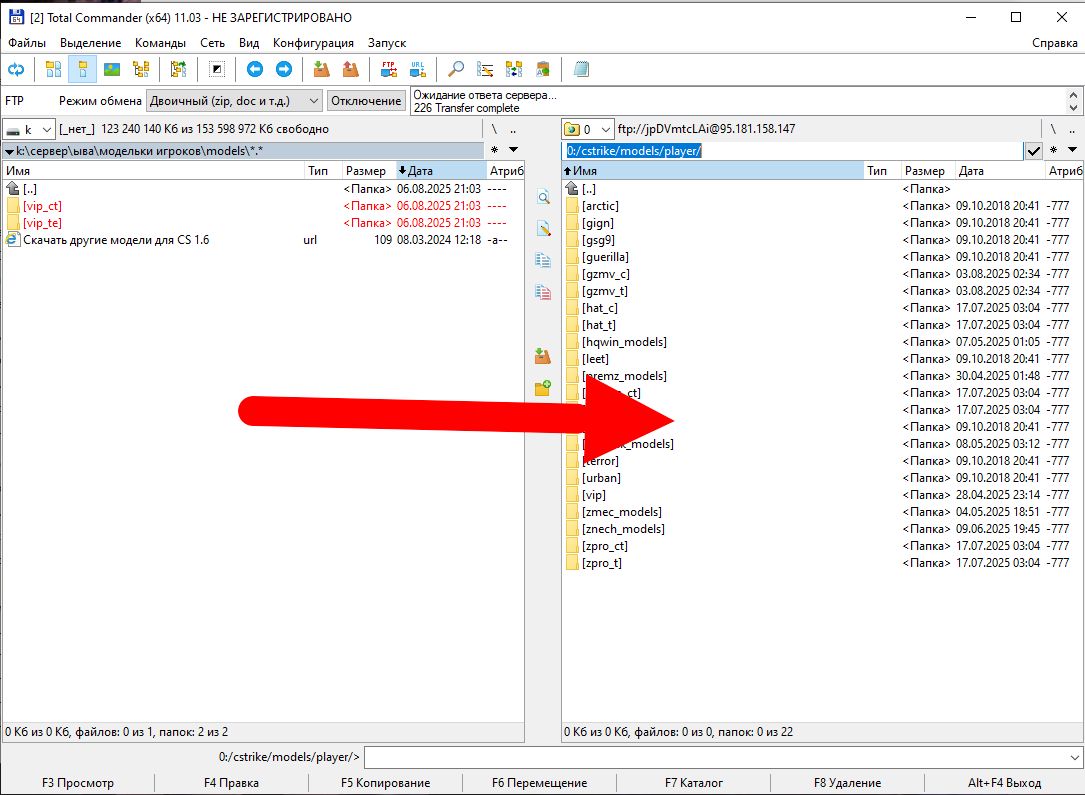Switch to thumbnail view mode in toolbar

coord(112,69)
